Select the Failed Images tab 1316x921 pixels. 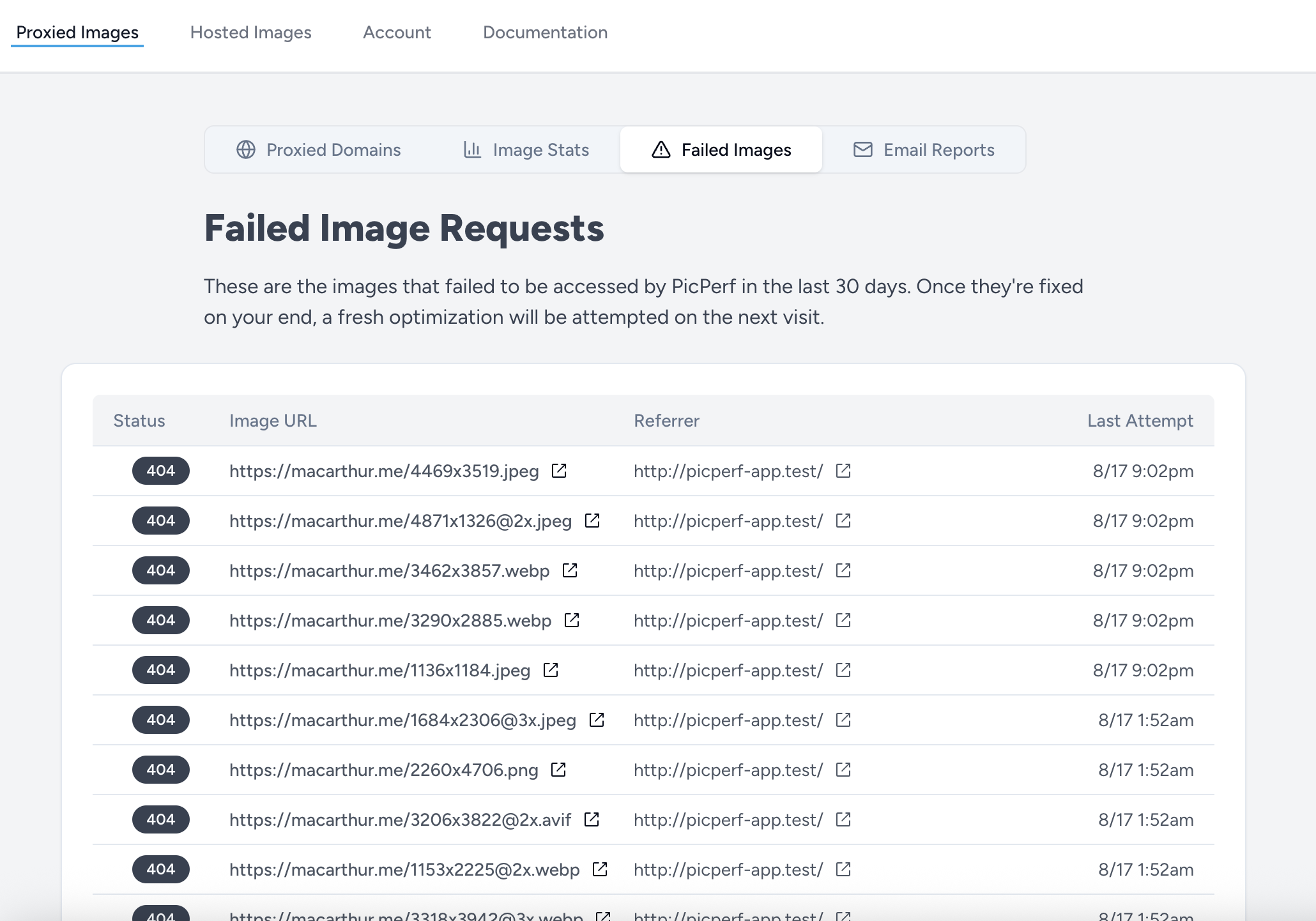coord(721,149)
